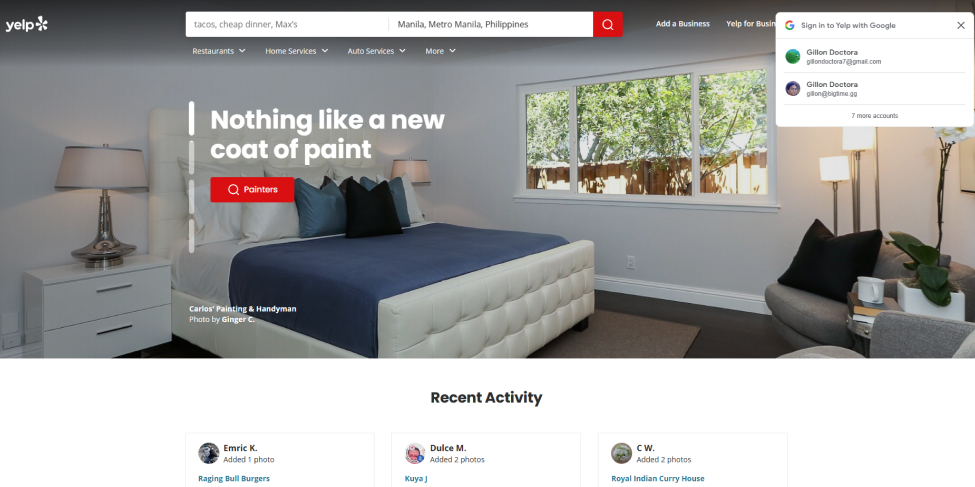Expand the Restaurants dropdown
Screen dimensions: 975x487
click(x=219, y=51)
